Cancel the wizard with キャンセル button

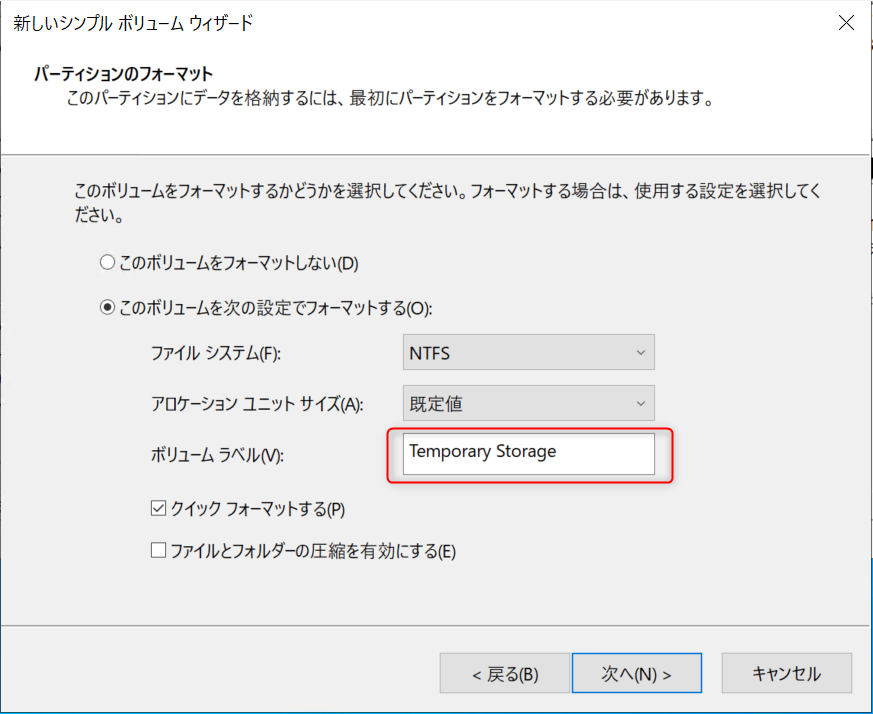786,673
